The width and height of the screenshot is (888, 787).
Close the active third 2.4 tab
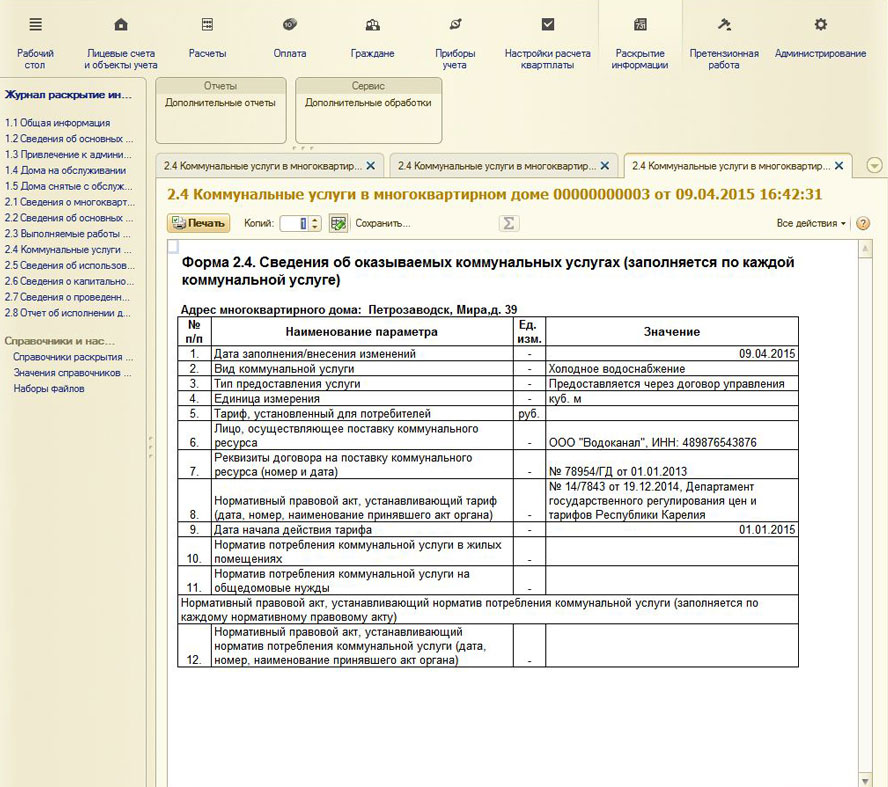[x=839, y=166]
